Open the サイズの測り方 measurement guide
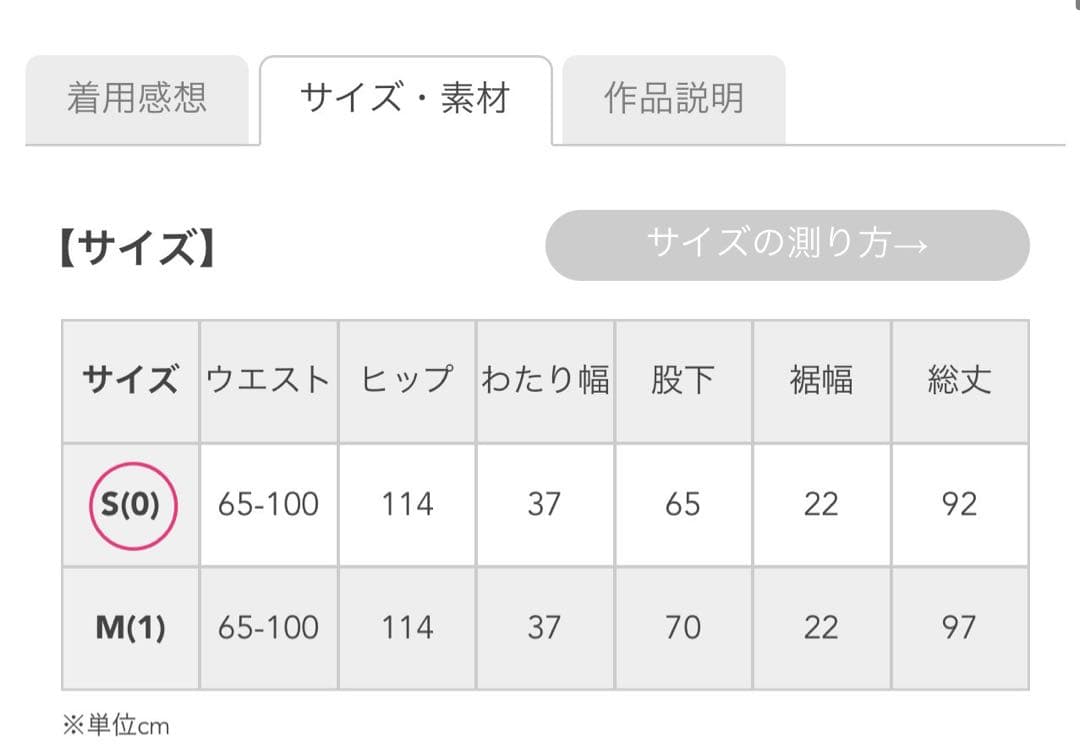The image size is (1080, 749). coord(785,244)
